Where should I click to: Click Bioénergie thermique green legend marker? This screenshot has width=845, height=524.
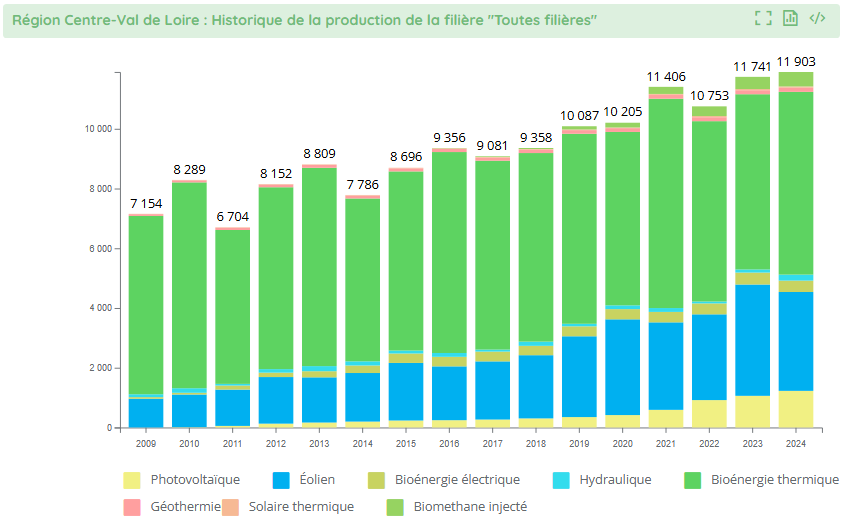(692, 480)
